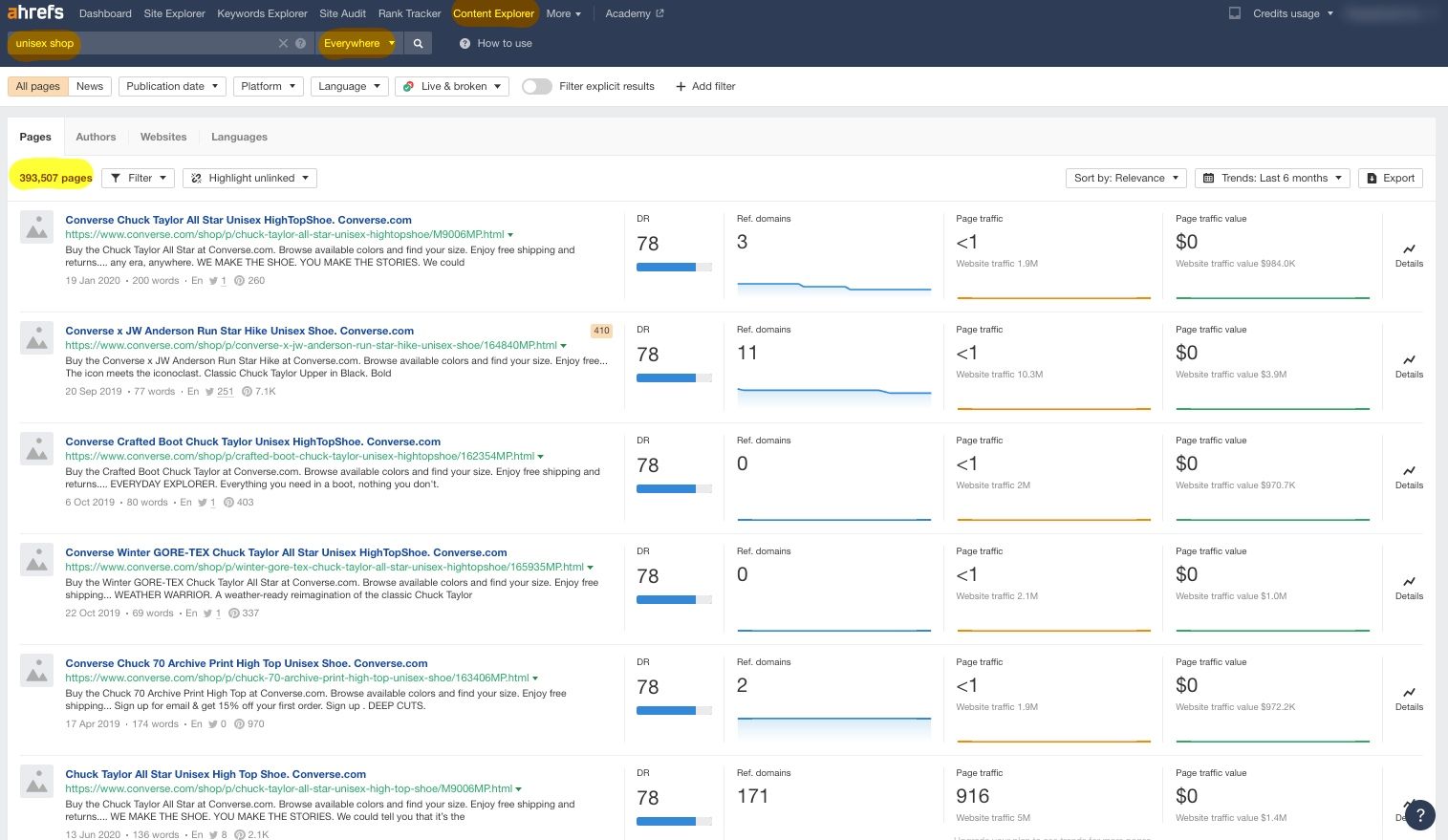Click Add filter

tap(705, 86)
